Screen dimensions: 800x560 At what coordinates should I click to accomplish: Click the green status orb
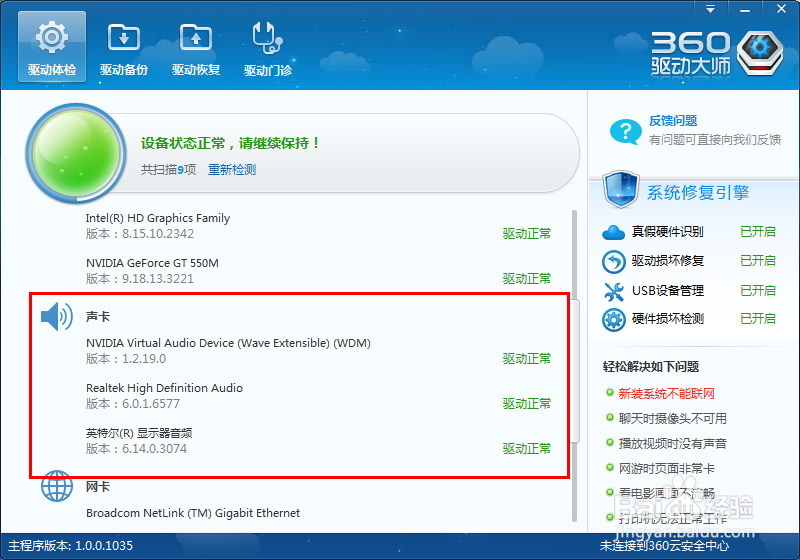[77, 152]
